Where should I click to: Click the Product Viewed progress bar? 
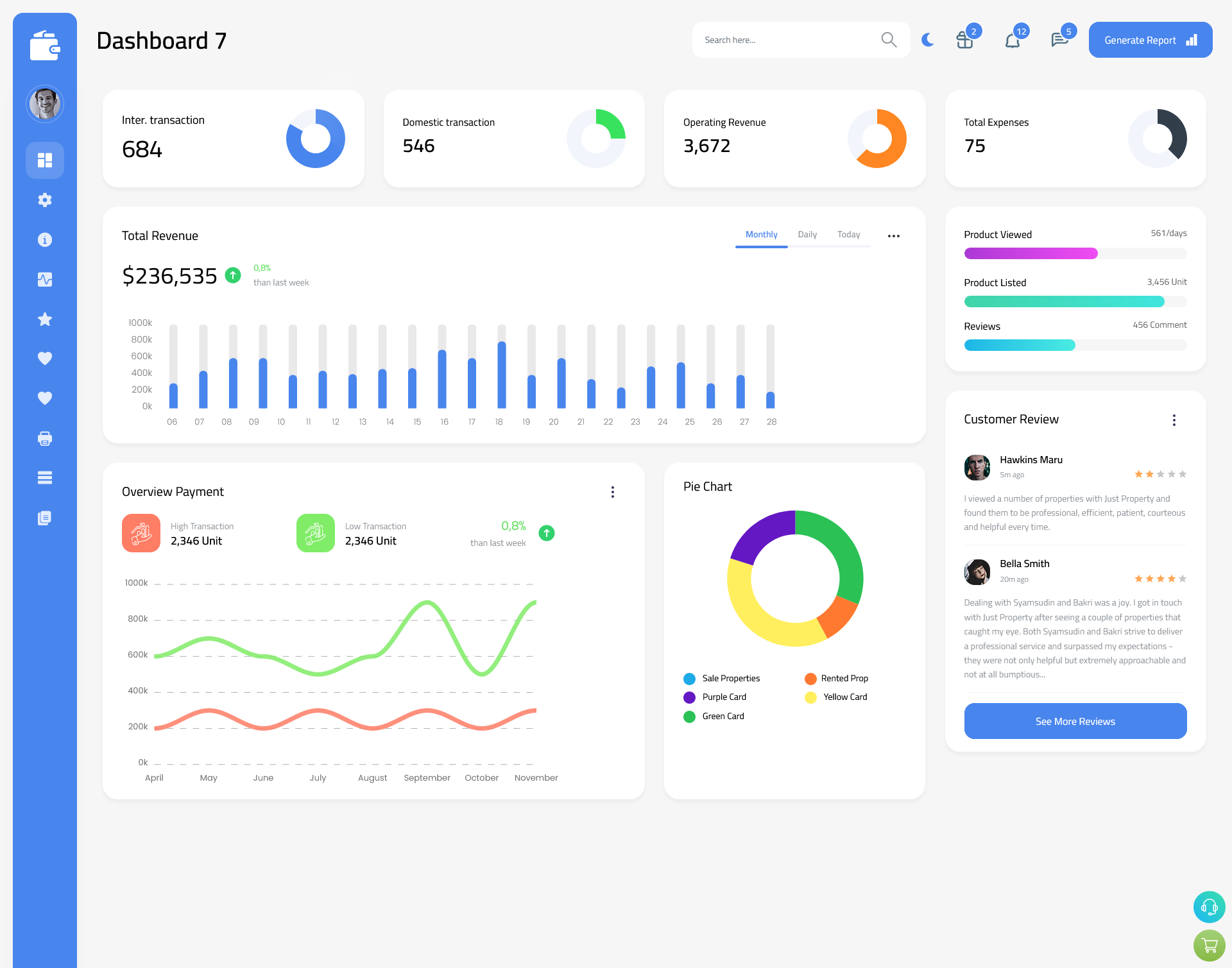1075,254
